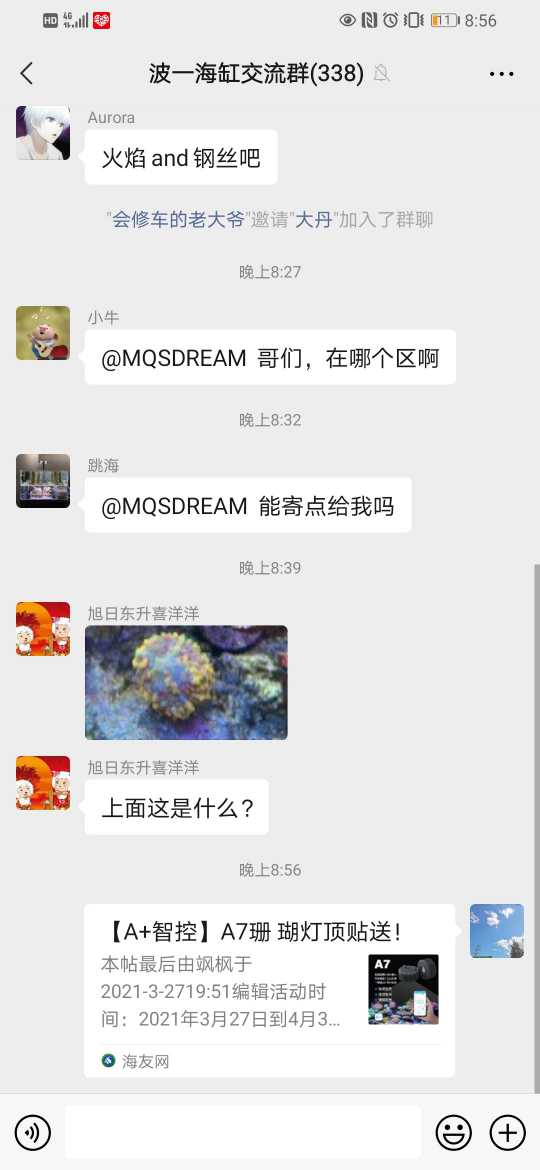
Task: Open own avatar with blue sky photo
Action: click(x=497, y=931)
